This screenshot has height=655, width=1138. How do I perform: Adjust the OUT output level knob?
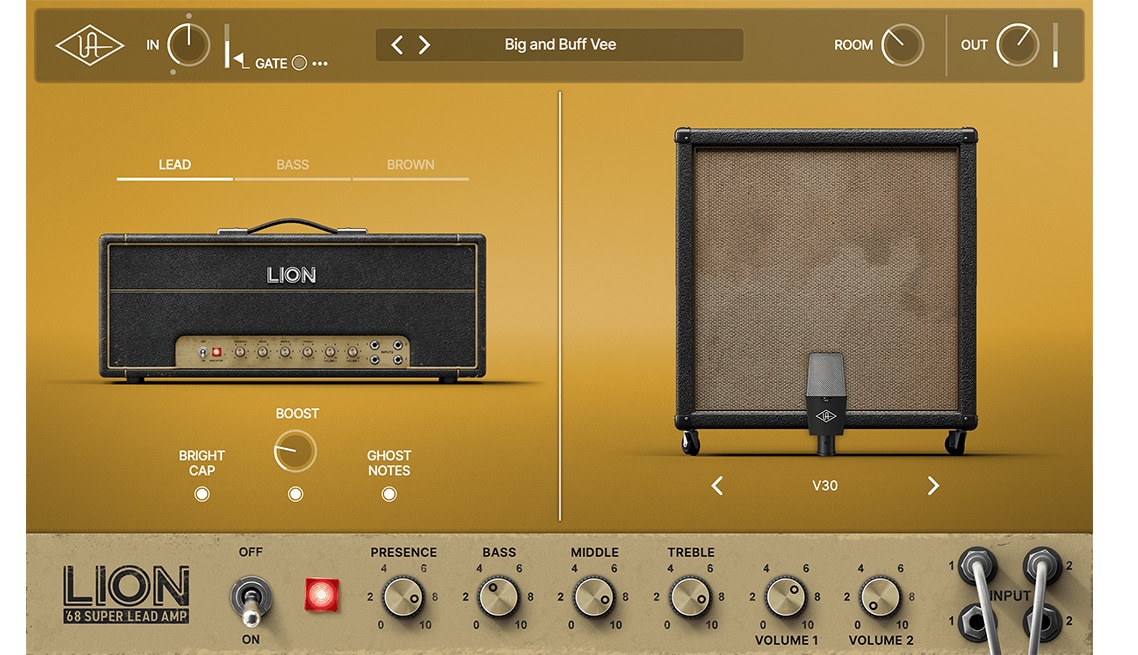[1018, 45]
